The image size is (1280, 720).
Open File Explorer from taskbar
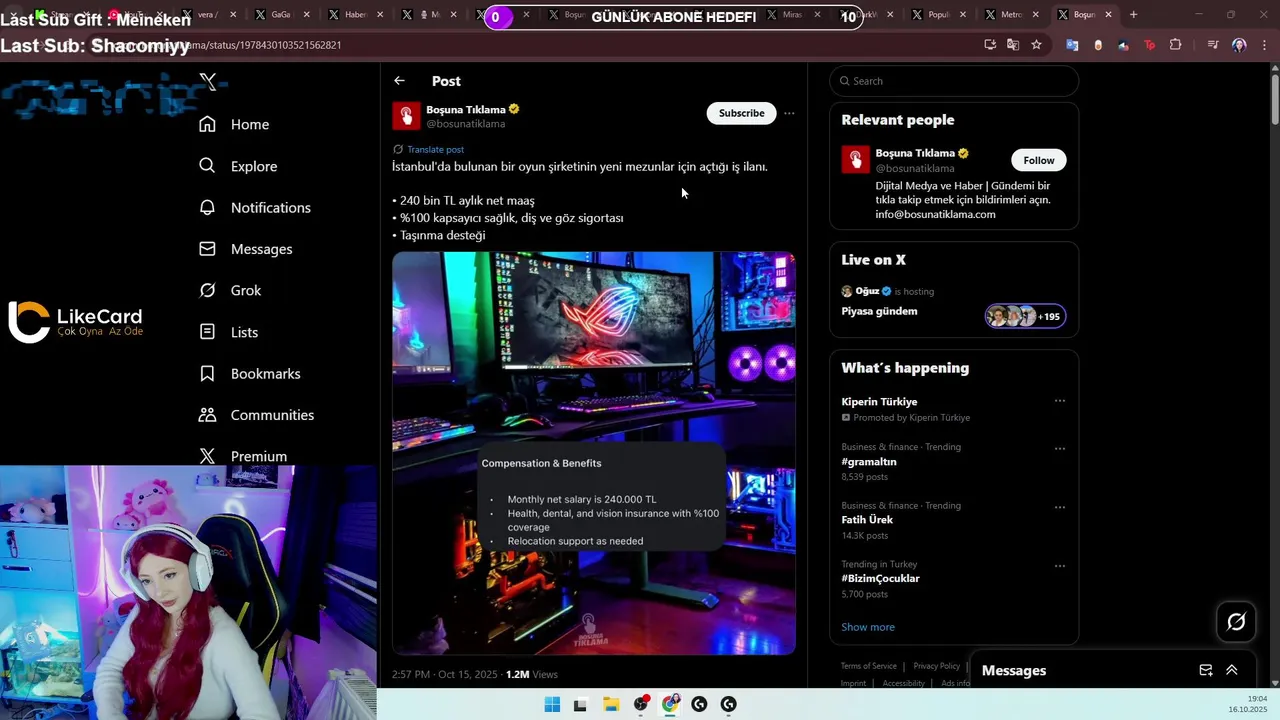(611, 705)
